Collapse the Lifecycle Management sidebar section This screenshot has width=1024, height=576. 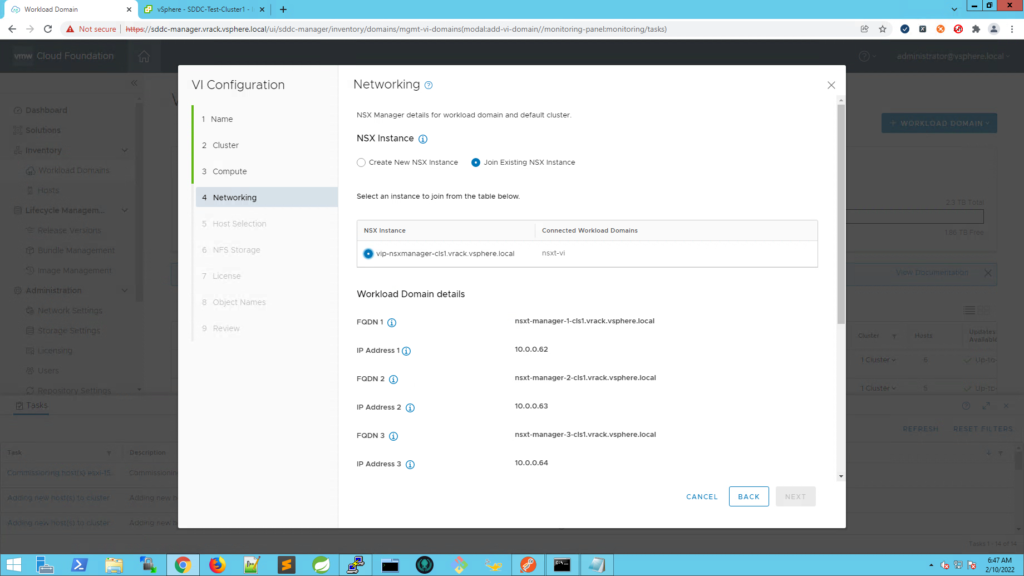pyautogui.click(x=125, y=210)
